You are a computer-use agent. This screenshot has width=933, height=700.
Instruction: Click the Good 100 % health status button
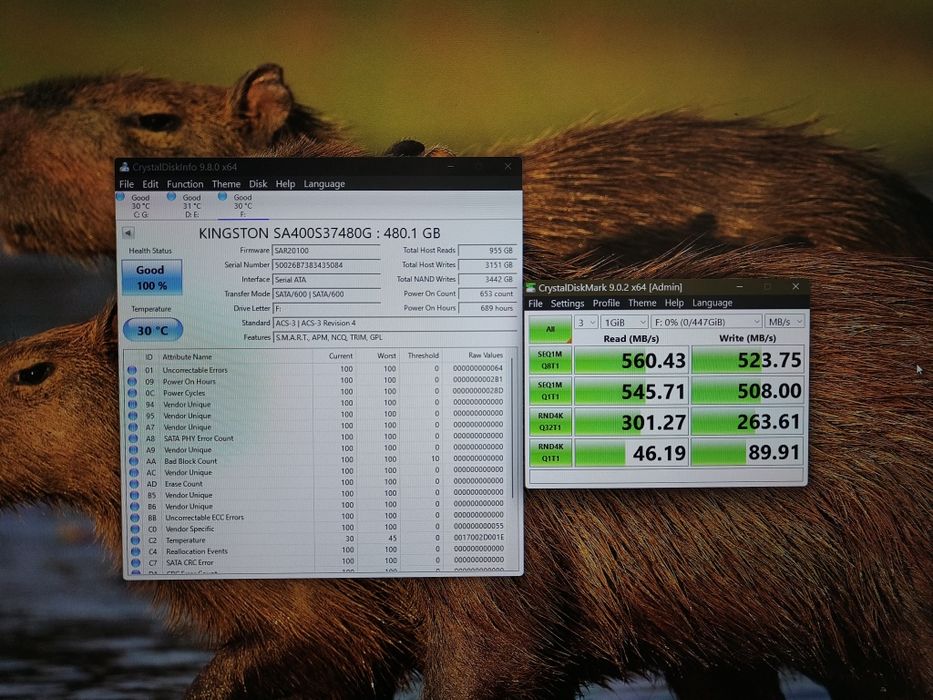151,277
